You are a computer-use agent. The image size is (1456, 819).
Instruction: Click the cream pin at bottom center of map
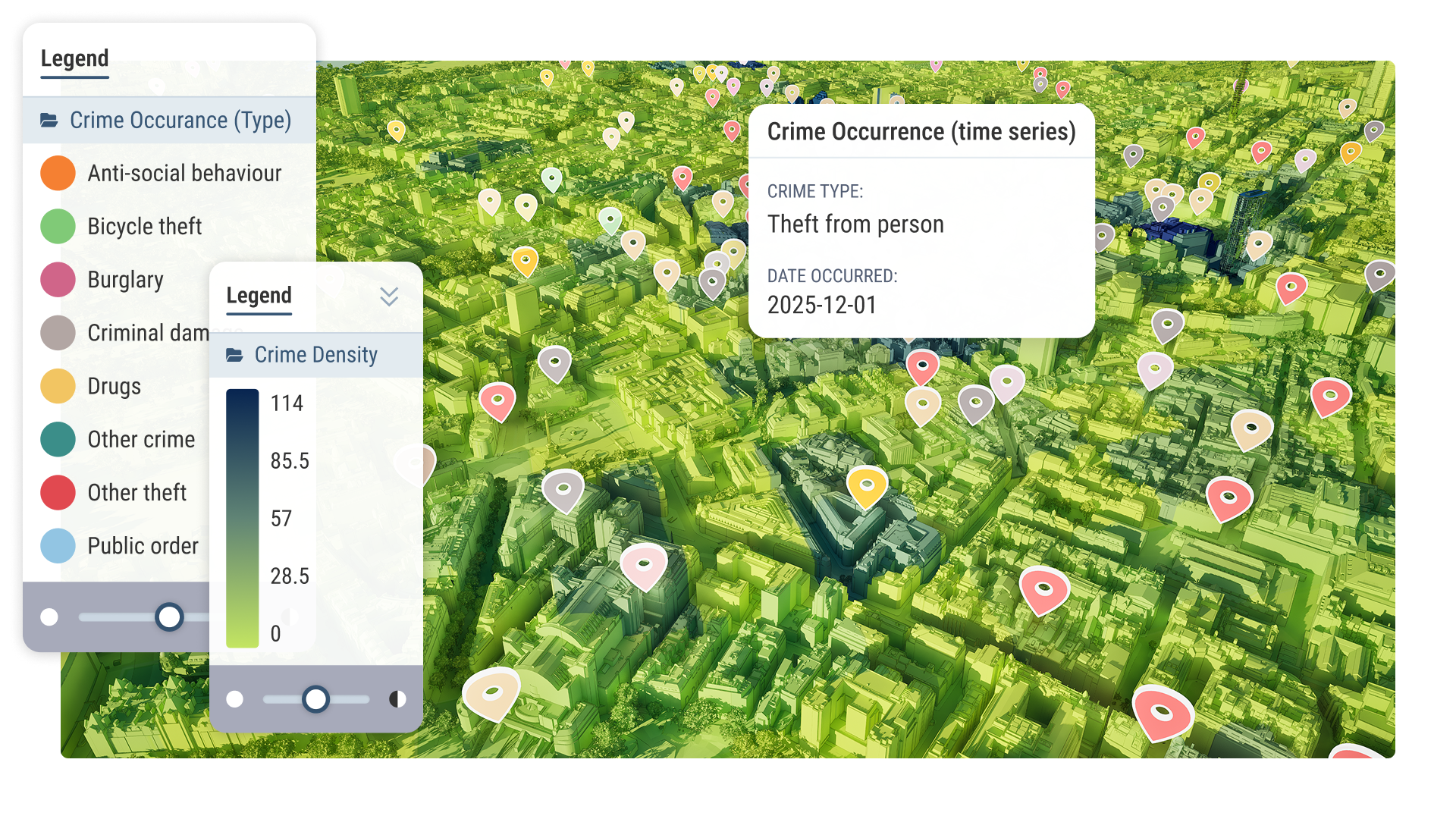click(491, 694)
